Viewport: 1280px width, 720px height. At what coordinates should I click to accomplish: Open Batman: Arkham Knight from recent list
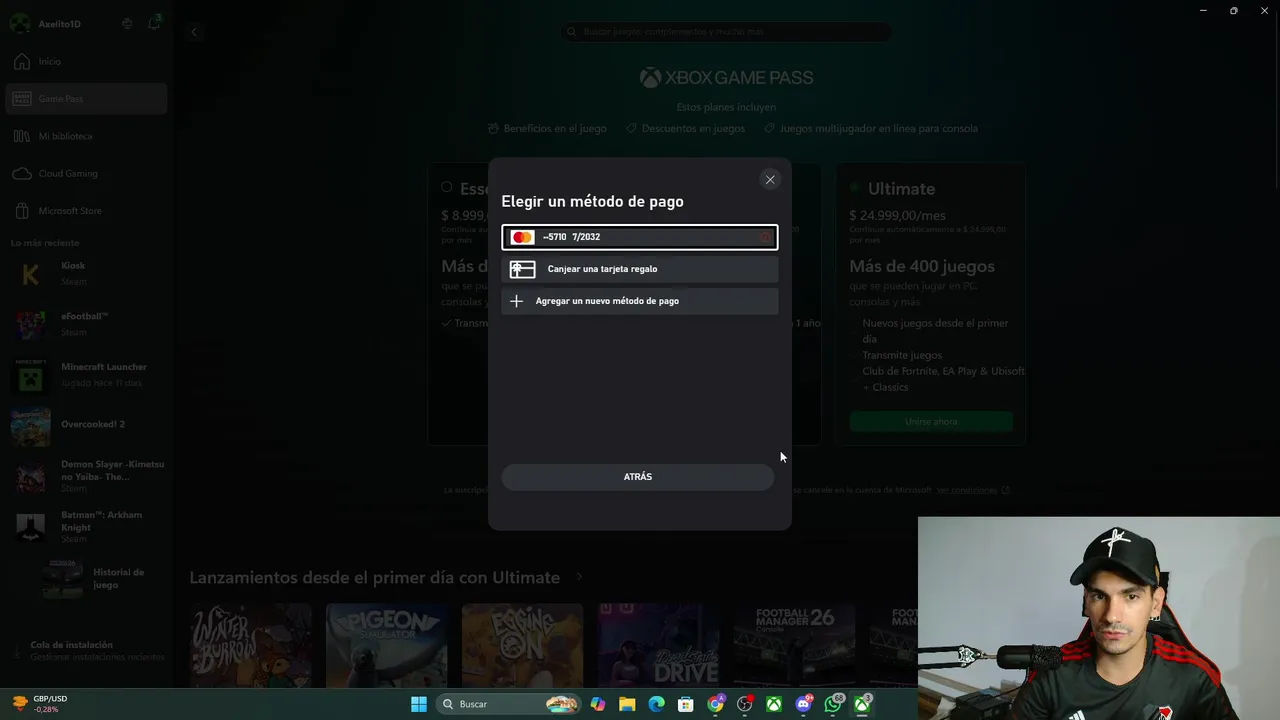86,526
